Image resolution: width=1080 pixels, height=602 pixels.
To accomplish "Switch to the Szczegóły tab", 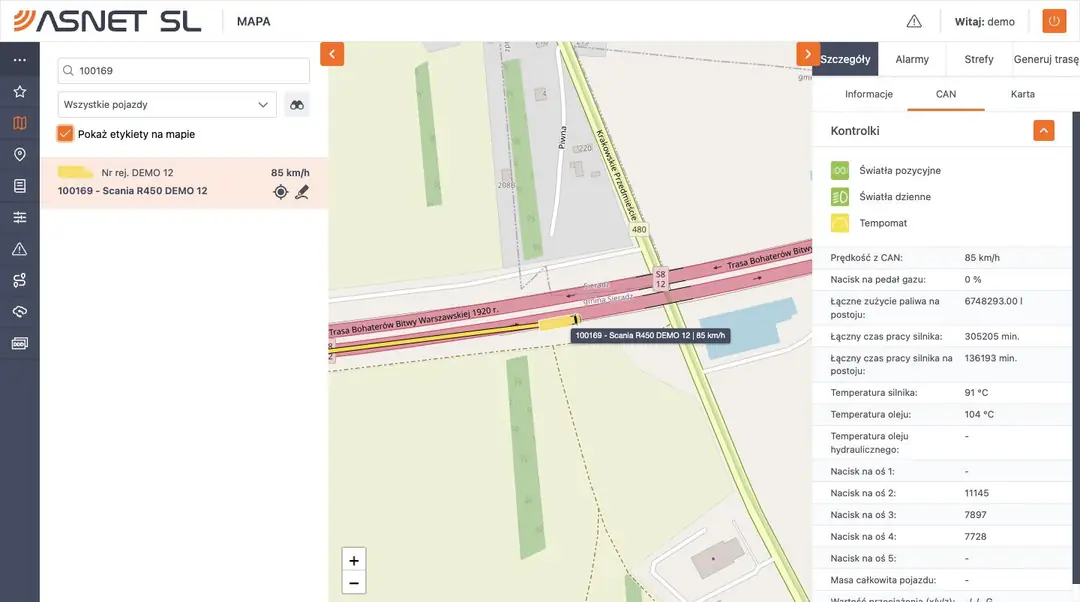I will point(845,59).
